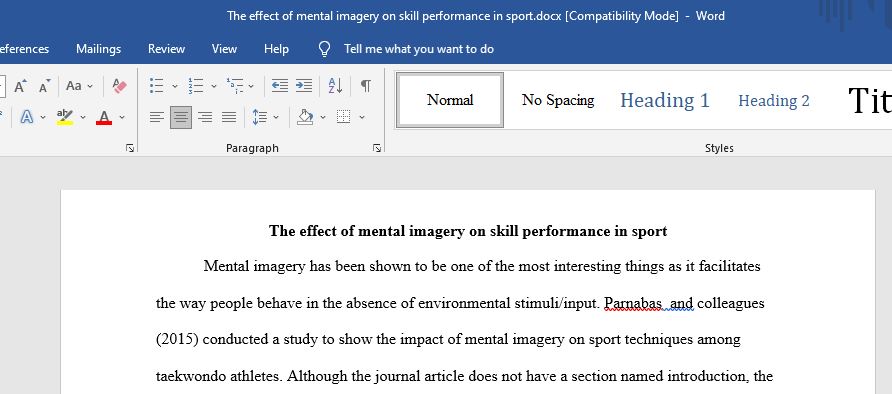Screen dimensions: 892x394
Task: Open the Review tab
Action: click(166, 49)
